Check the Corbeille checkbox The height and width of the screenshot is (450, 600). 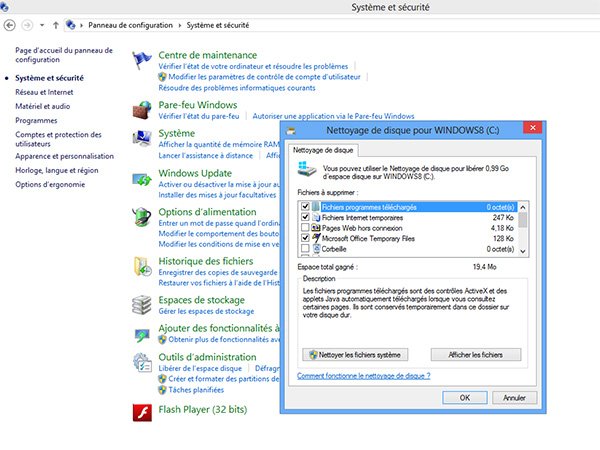tap(305, 248)
